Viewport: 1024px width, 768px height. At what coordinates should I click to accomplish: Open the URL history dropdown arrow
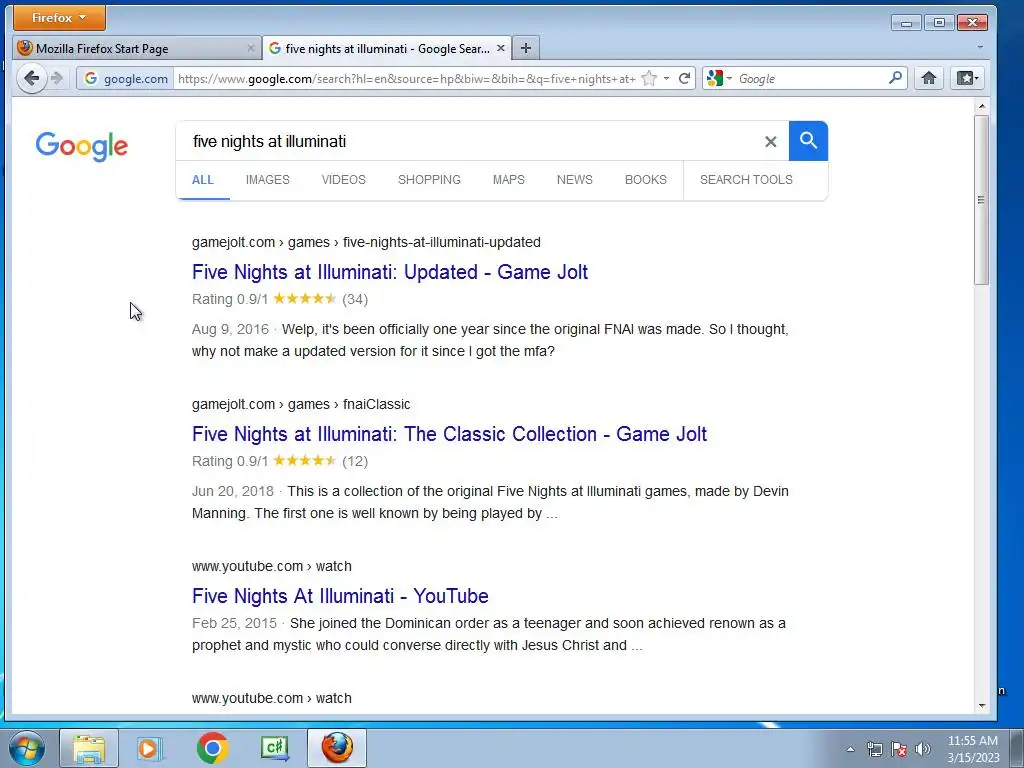coord(666,78)
